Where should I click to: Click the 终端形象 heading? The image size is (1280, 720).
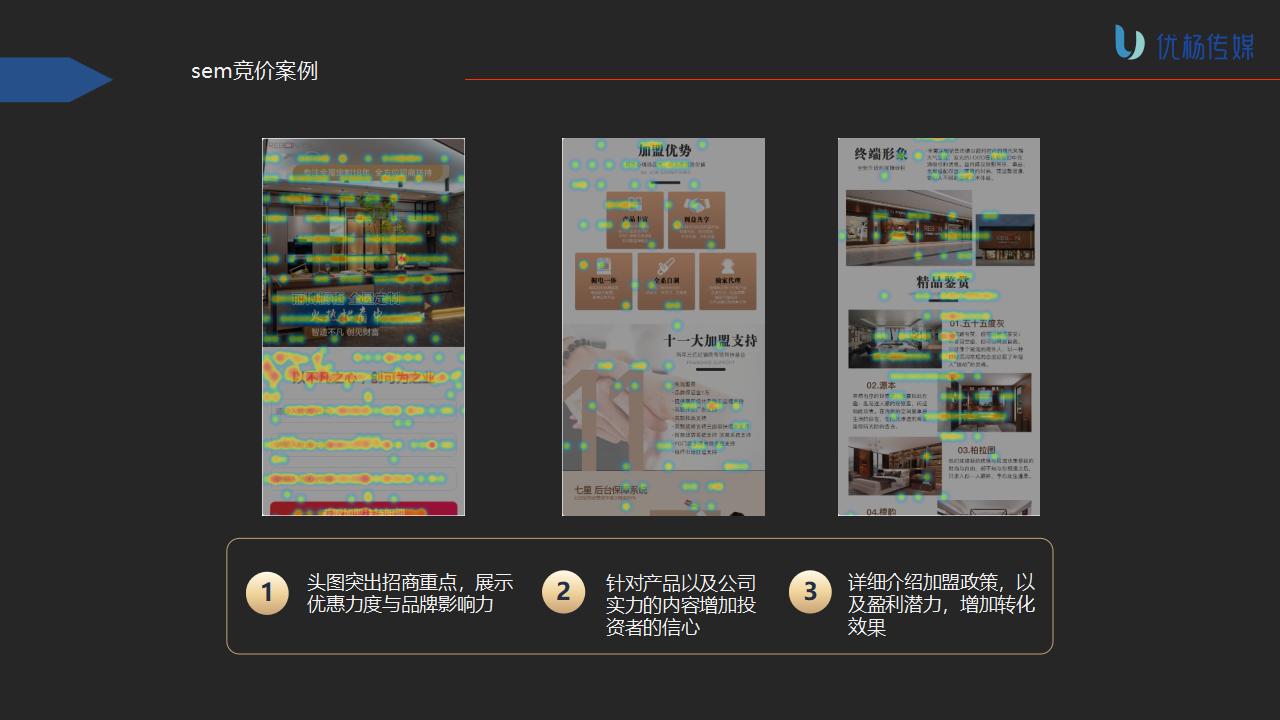(x=881, y=154)
